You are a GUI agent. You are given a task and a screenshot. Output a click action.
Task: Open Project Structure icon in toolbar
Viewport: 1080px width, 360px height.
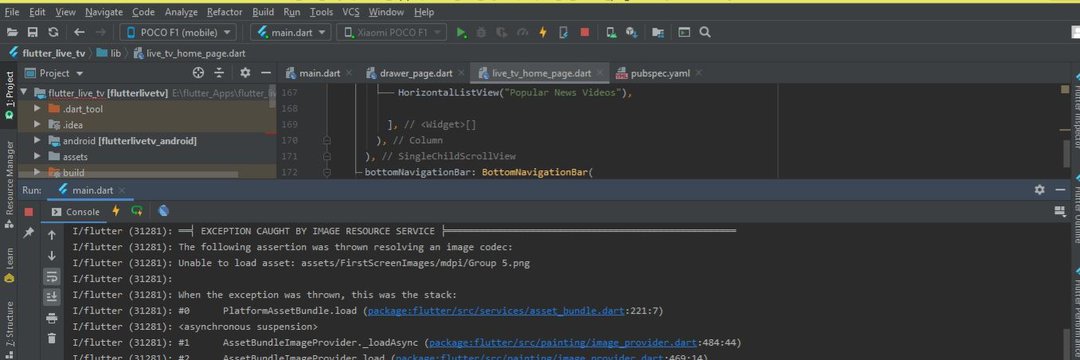658,32
